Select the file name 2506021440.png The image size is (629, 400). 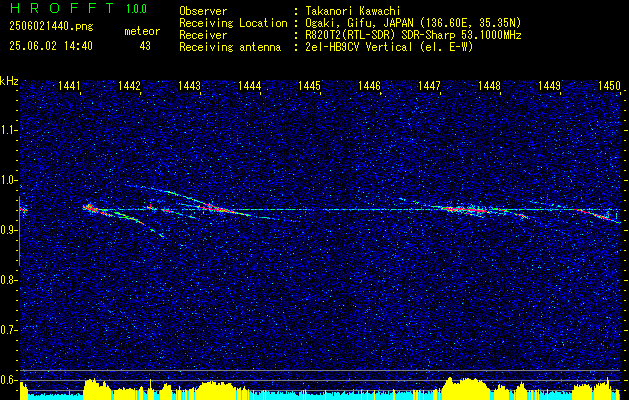(51, 27)
